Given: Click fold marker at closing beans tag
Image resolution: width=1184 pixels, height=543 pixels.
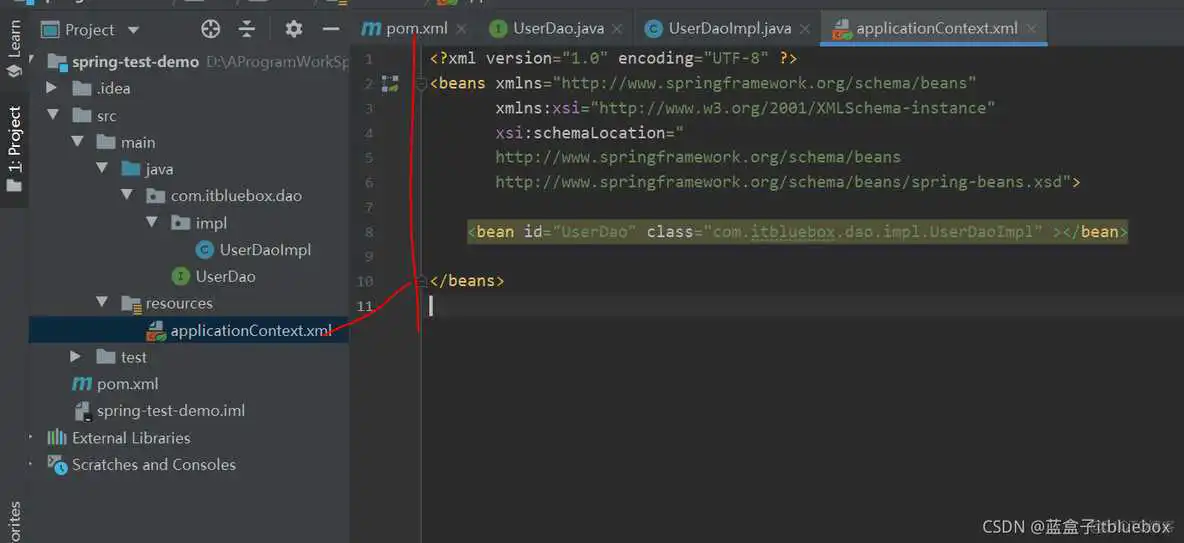Looking at the screenshot, I should pos(421,281).
